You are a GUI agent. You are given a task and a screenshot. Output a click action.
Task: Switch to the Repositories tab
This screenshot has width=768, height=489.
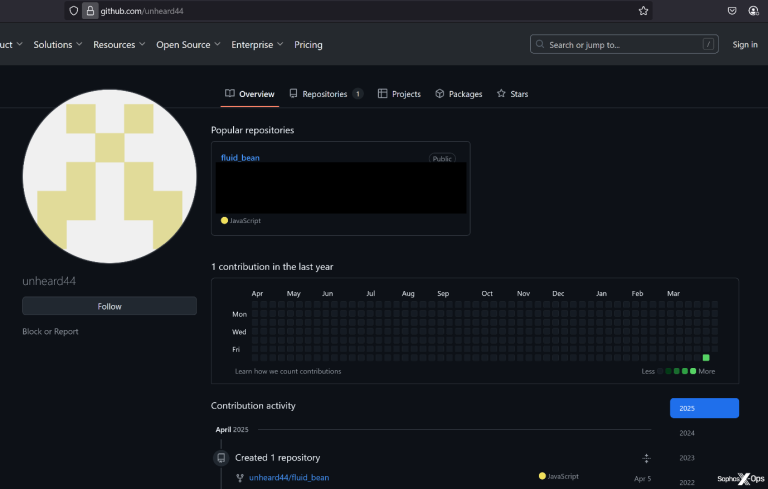[326, 94]
